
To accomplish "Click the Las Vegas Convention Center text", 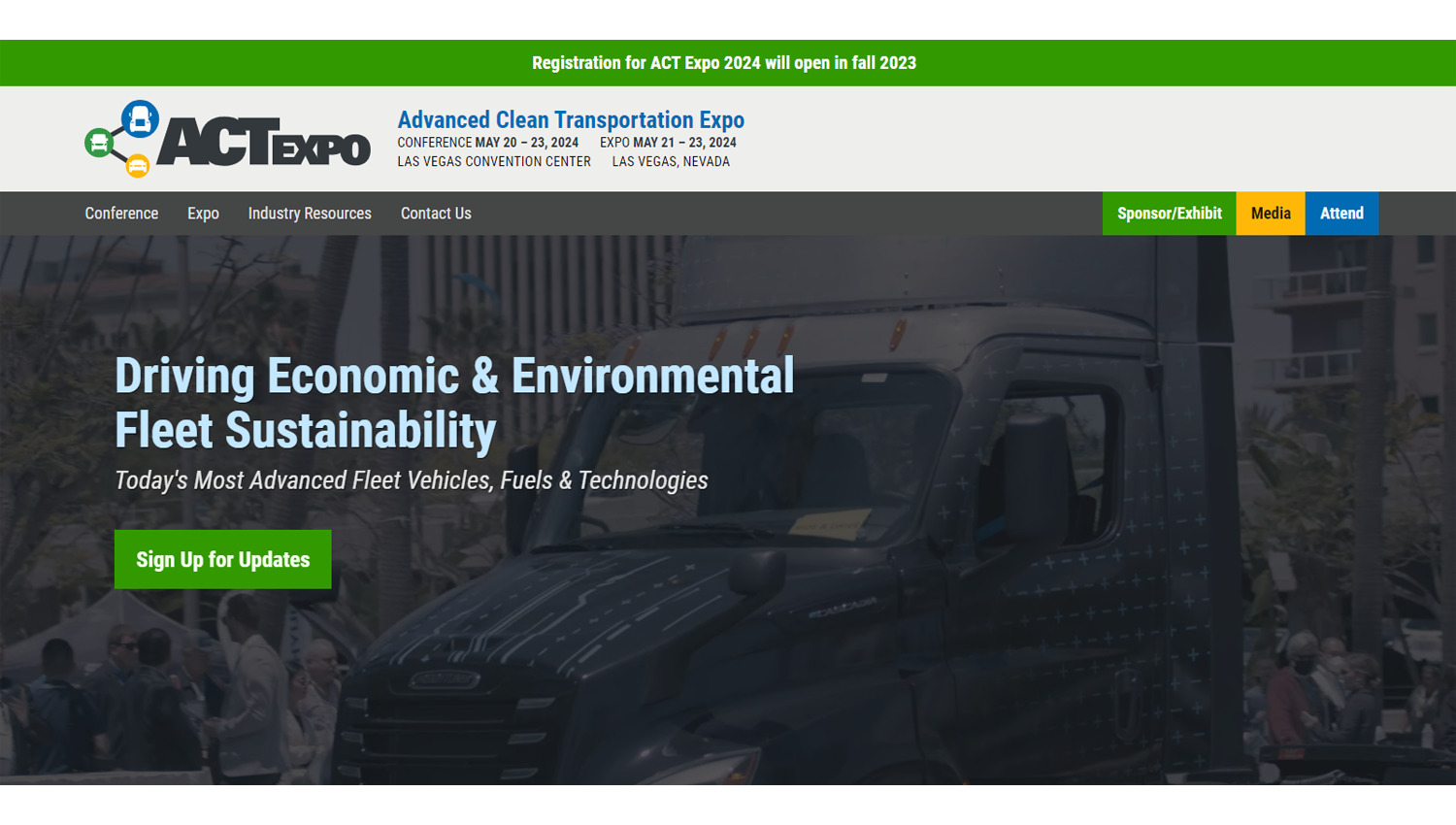I will point(493,162).
